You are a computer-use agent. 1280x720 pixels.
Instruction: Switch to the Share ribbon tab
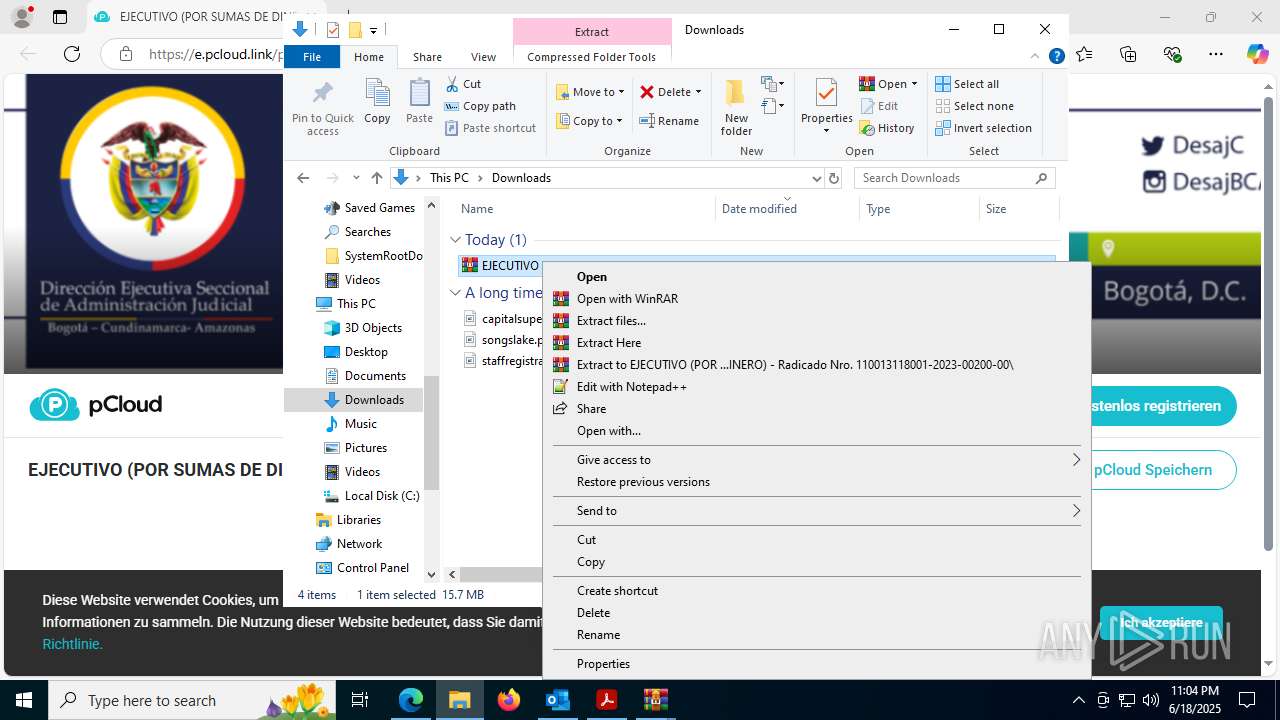(427, 57)
